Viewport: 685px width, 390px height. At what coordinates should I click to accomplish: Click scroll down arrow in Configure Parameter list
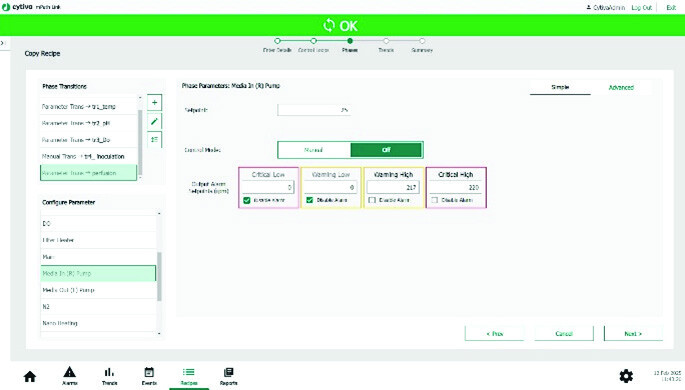point(159,334)
